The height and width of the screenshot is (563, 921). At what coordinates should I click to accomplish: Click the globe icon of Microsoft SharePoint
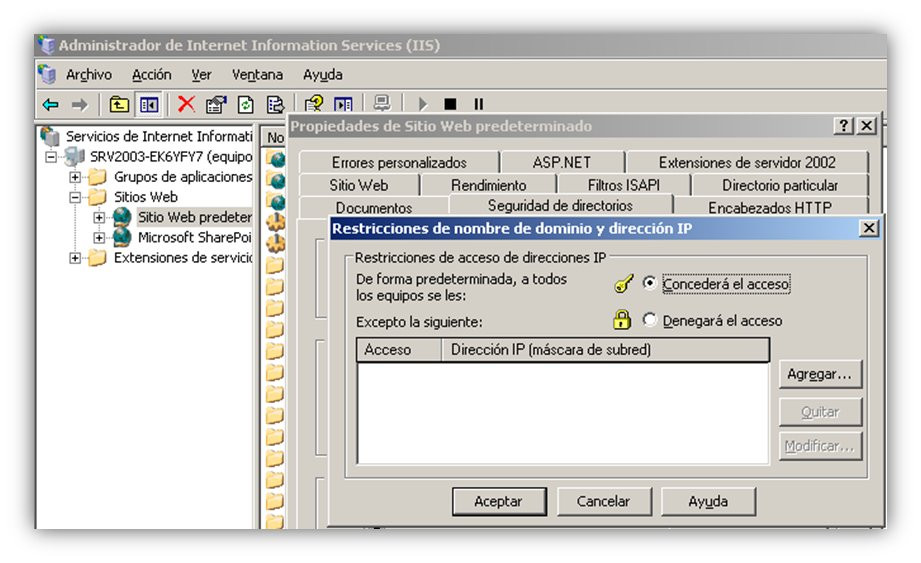coord(122,237)
